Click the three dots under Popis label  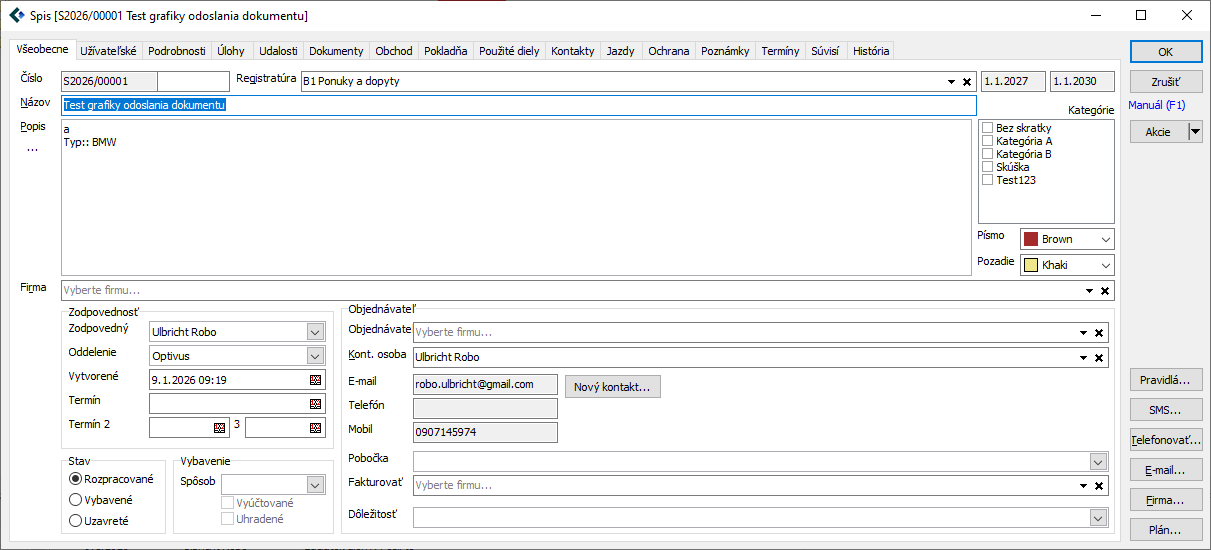tap(32, 150)
